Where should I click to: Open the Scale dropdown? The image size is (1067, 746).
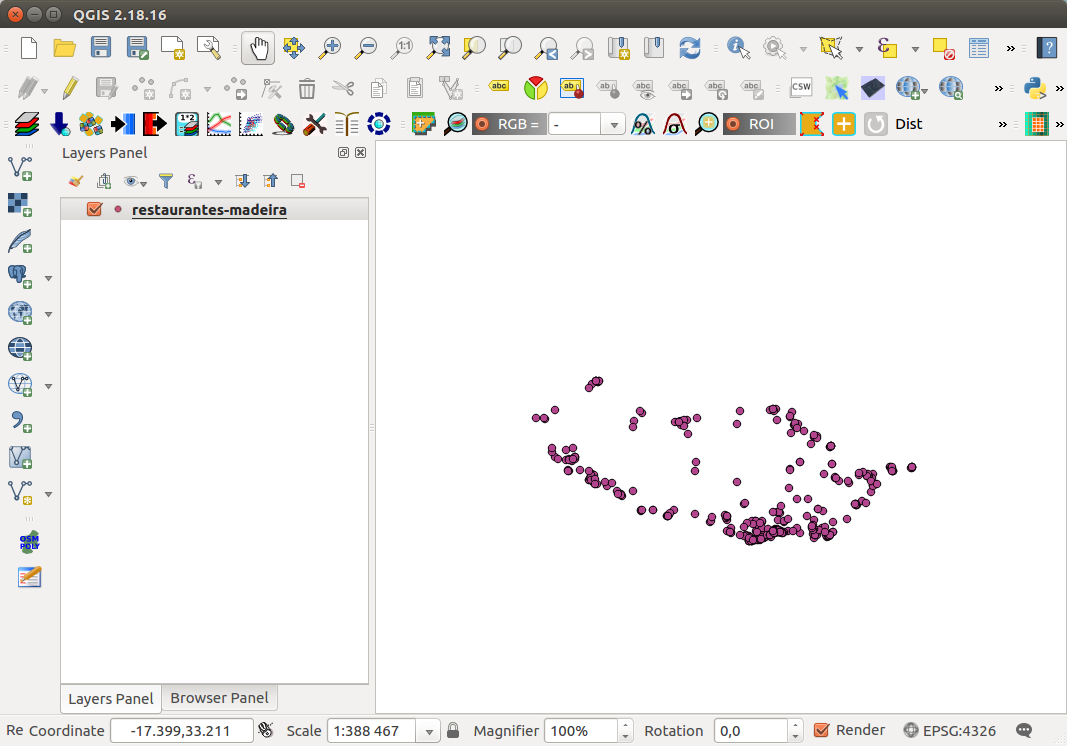pos(429,731)
